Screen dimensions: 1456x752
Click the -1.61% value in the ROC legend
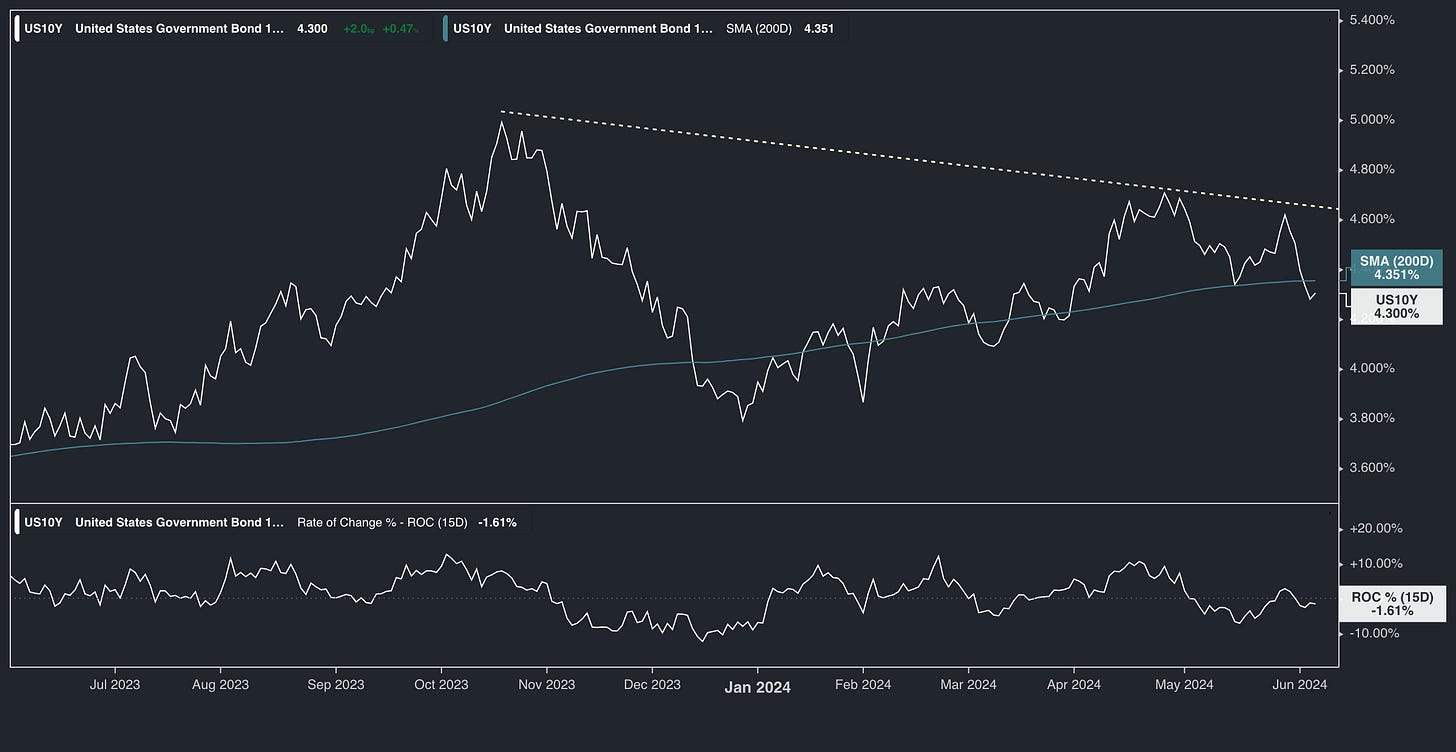[497, 522]
